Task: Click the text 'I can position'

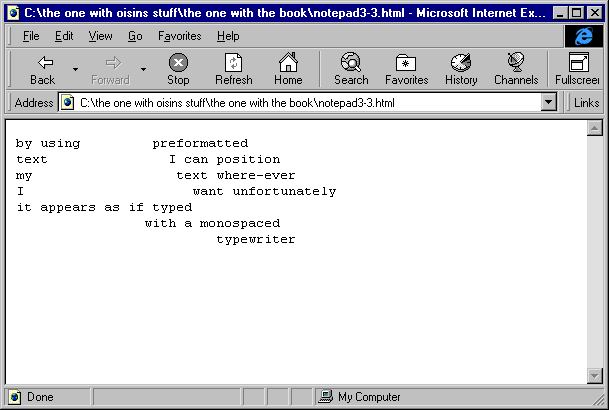Action: coord(224,160)
